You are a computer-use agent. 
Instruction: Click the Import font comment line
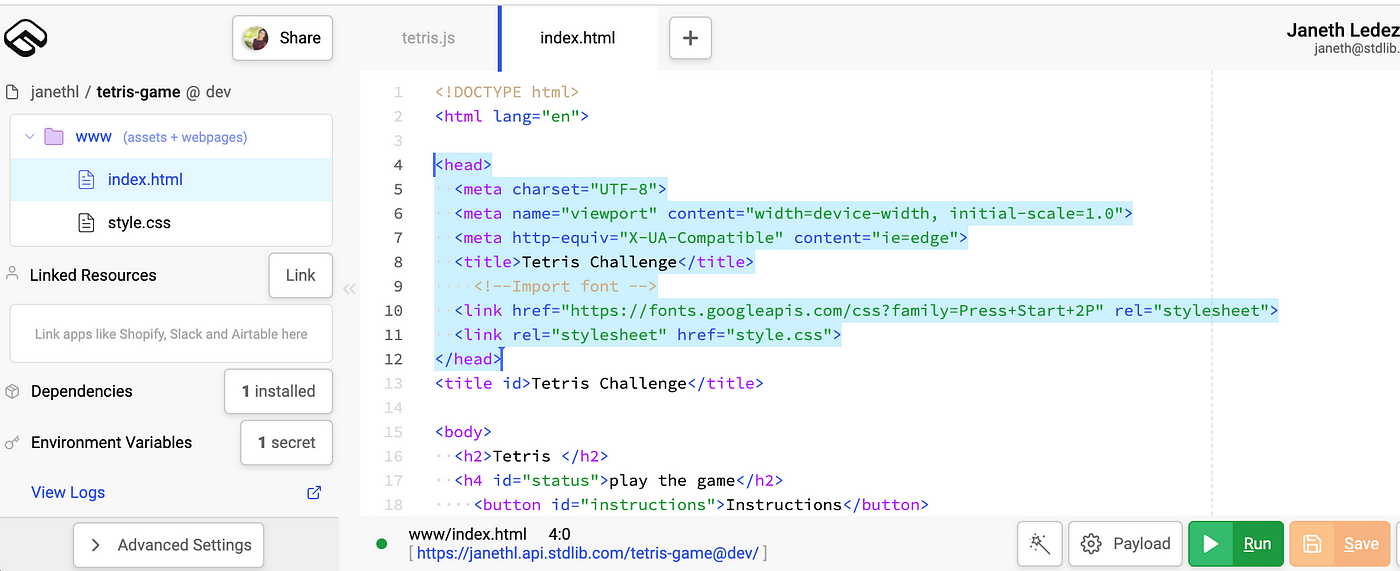point(565,286)
